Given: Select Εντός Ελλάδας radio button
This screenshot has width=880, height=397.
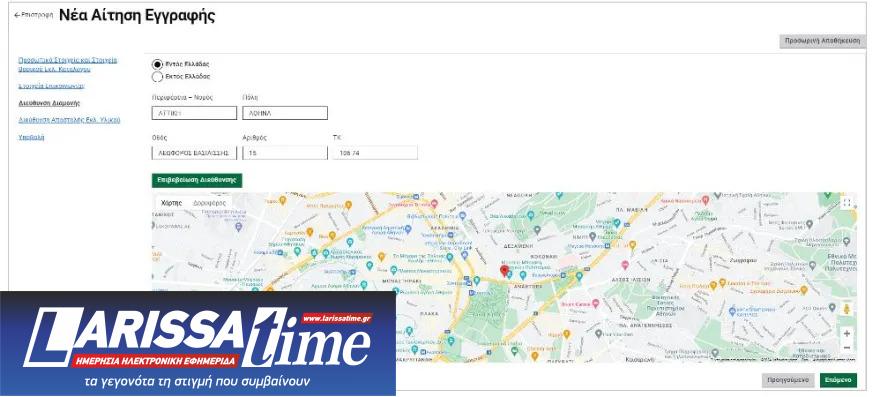Looking at the screenshot, I should pyautogui.click(x=157, y=64).
